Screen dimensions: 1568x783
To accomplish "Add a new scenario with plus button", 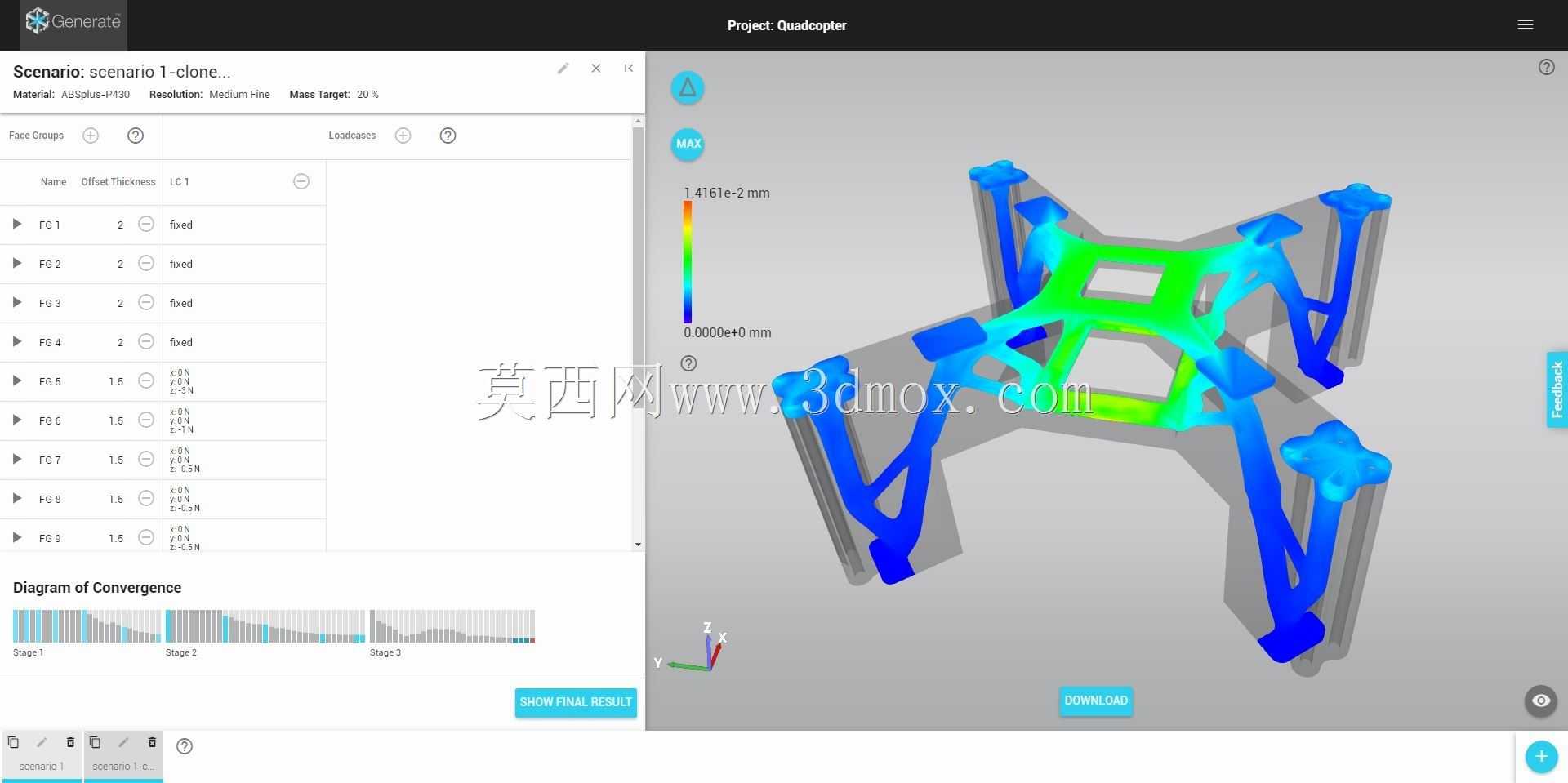I will click(1541, 757).
